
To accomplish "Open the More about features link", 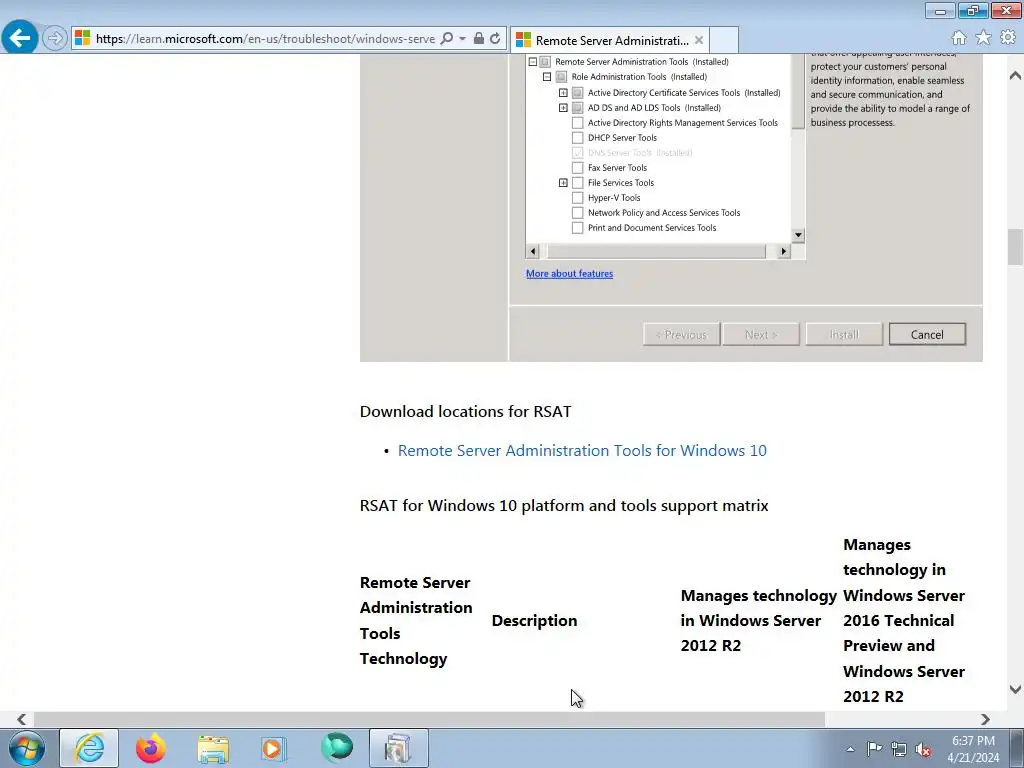I will 569,274.
